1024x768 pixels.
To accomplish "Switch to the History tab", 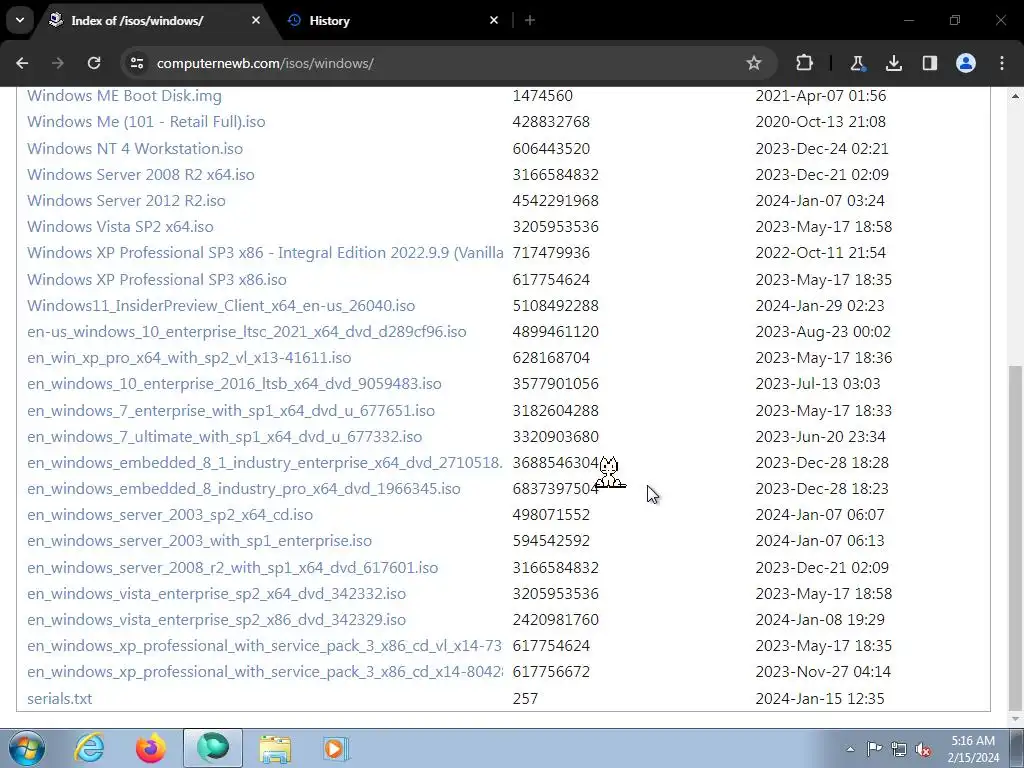I will point(329,21).
